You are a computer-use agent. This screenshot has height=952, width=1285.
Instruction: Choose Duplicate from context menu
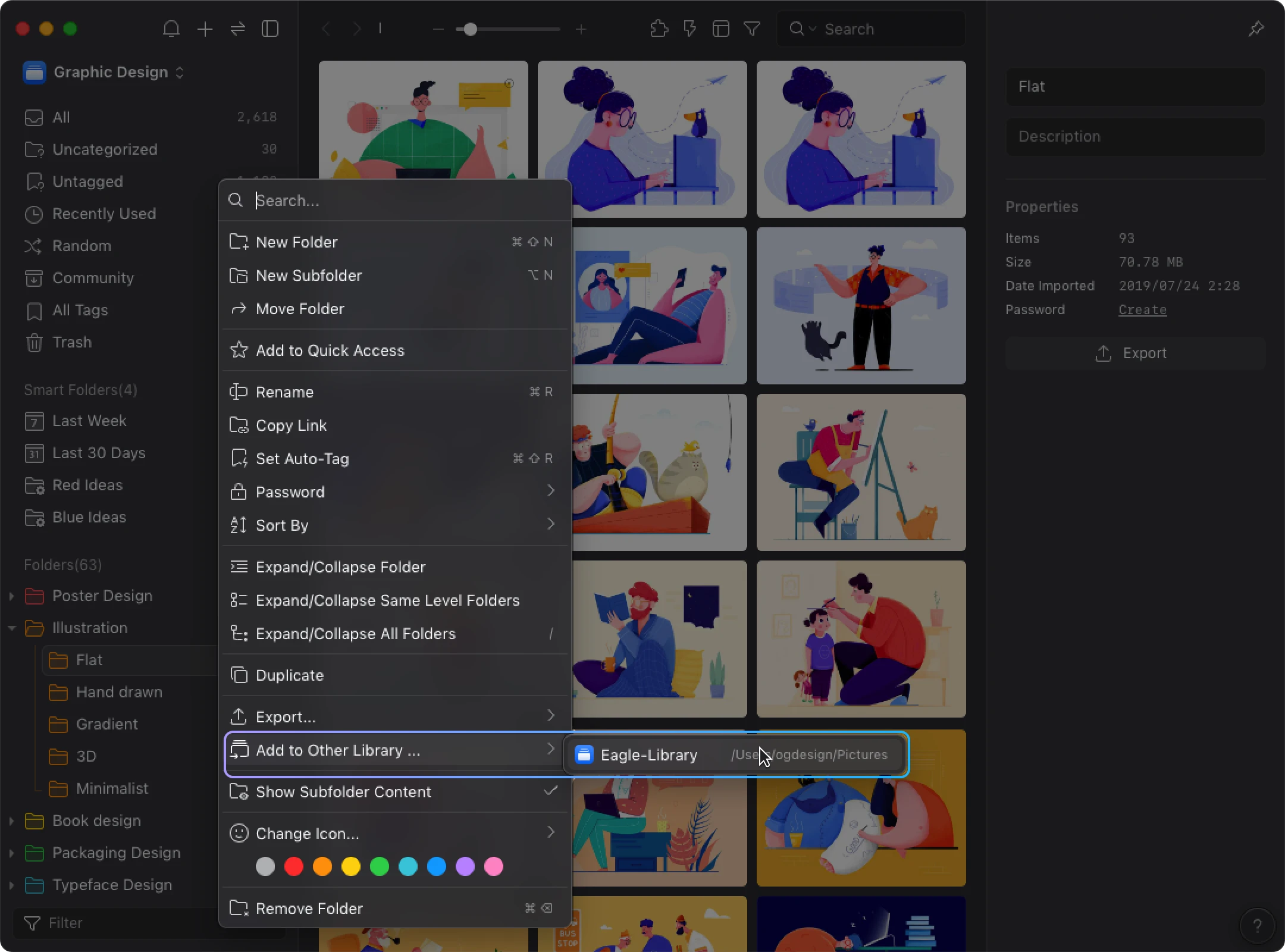click(395, 675)
